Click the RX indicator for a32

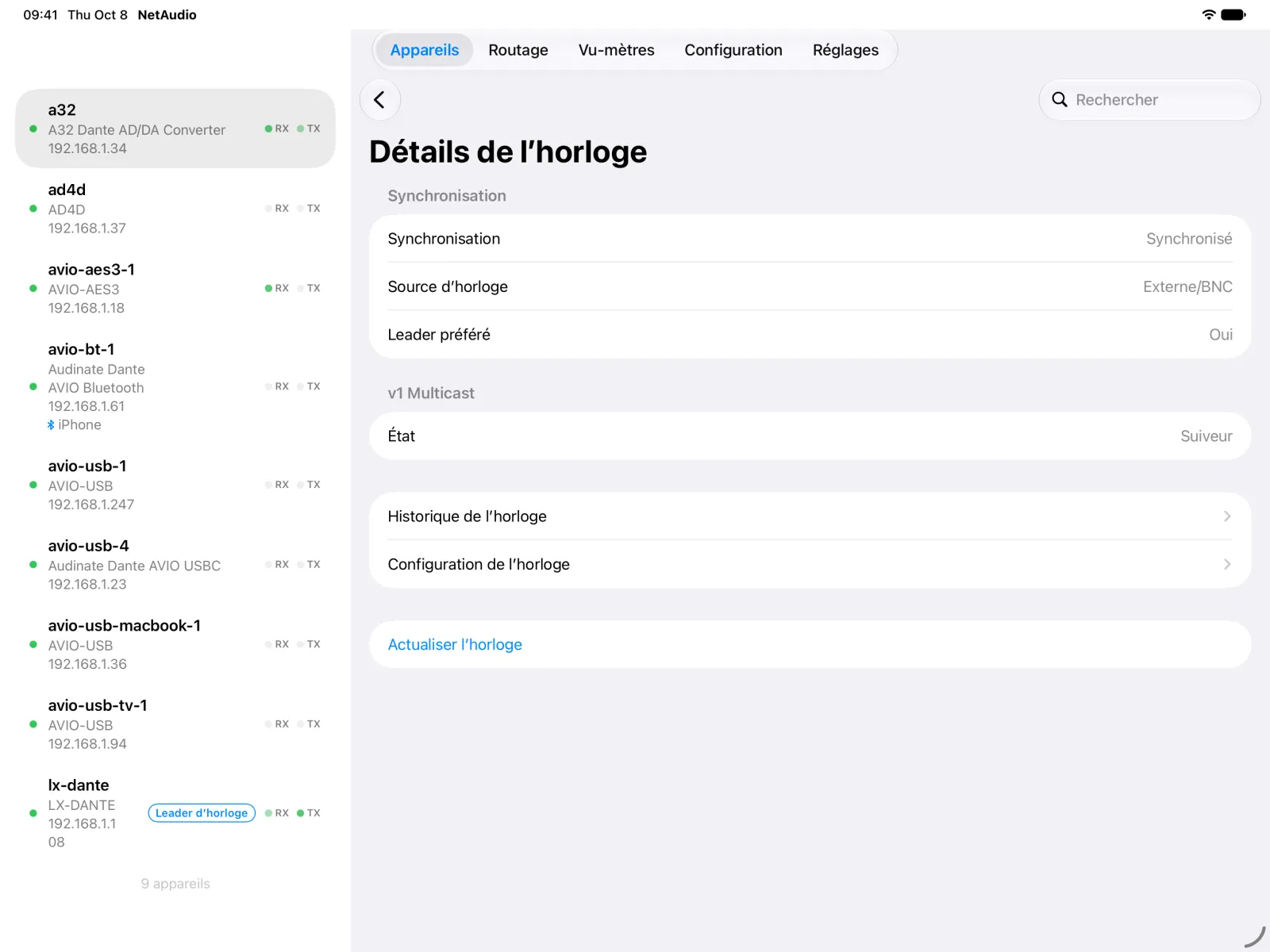pos(277,129)
